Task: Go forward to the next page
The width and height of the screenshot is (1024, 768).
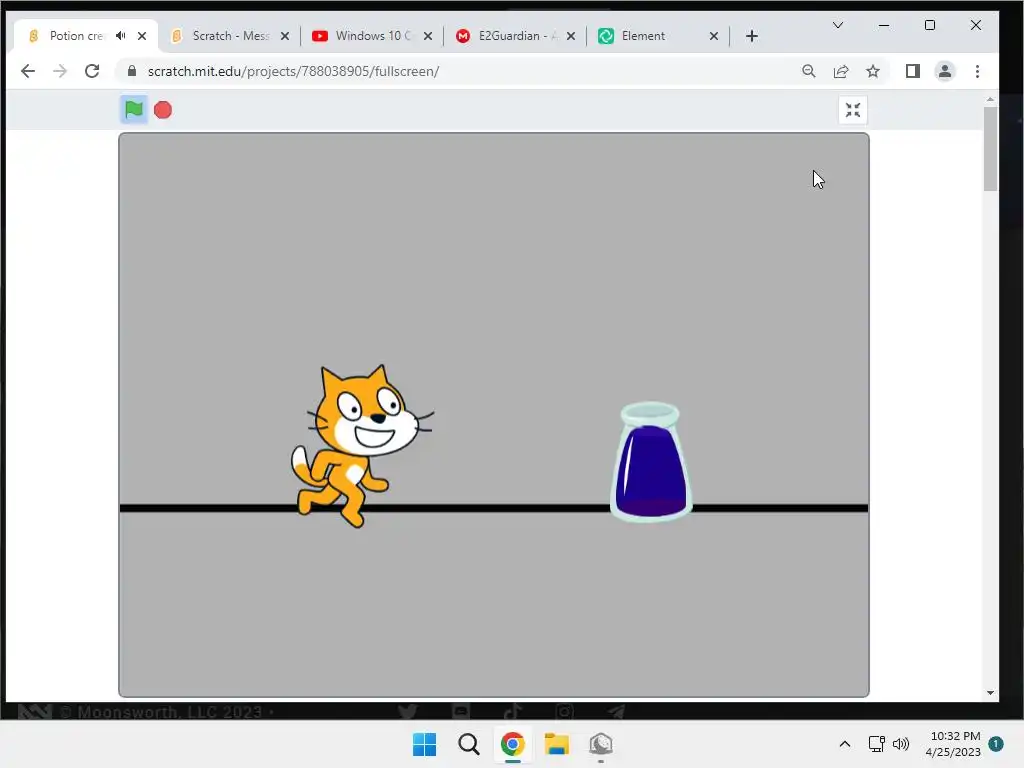Action: point(60,71)
